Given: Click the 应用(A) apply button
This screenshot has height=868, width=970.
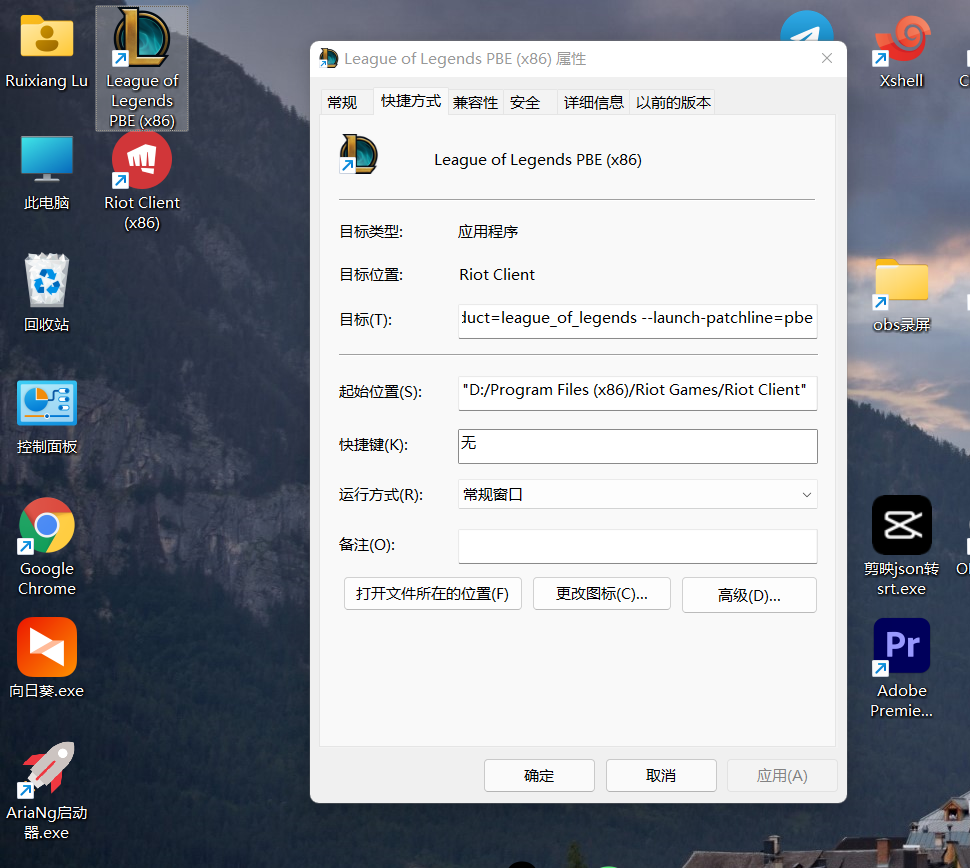Looking at the screenshot, I should click(x=782, y=776).
